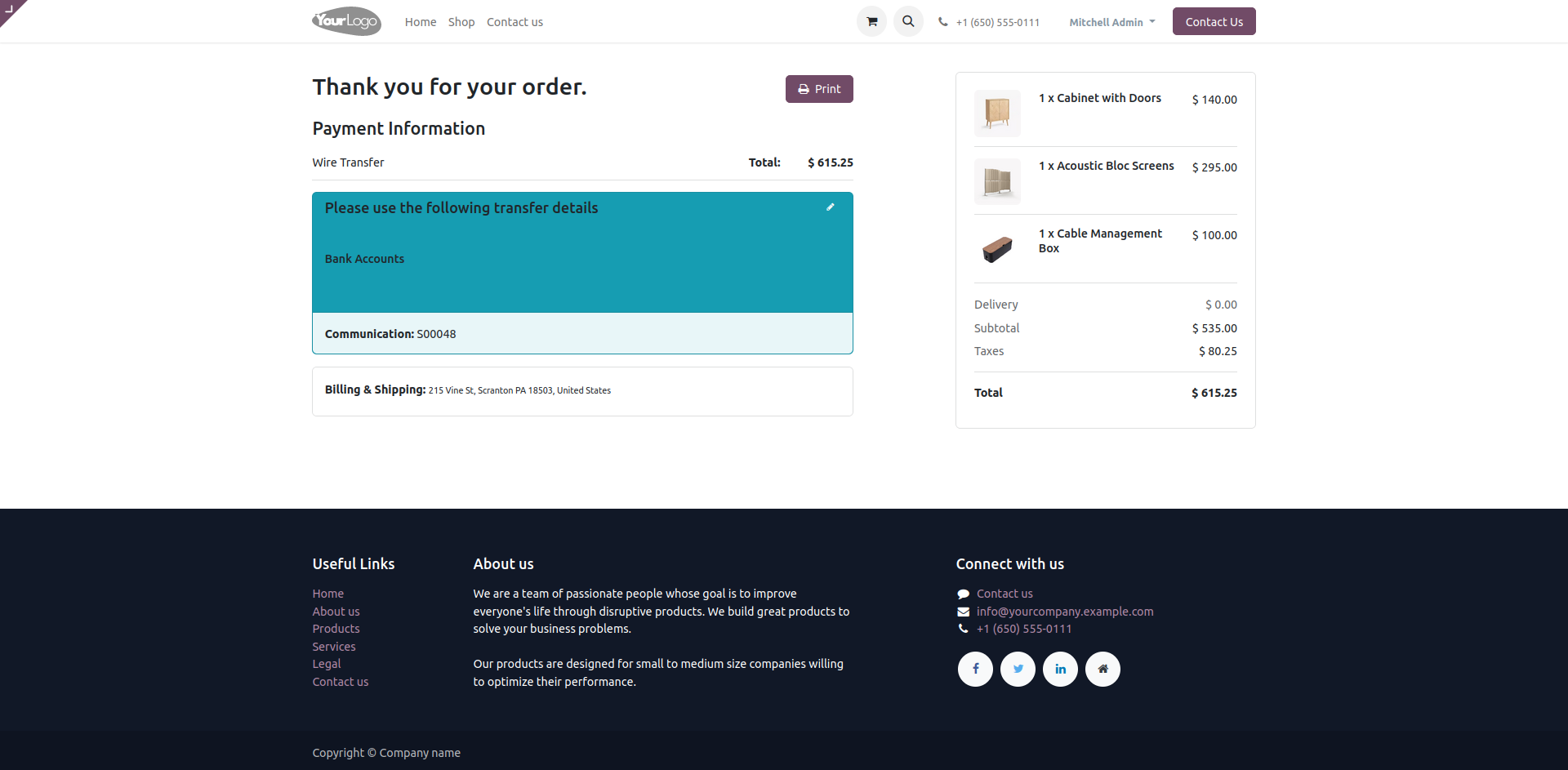The image size is (1568, 770).
Task: Click the search magnifier icon
Action: click(x=908, y=22)
